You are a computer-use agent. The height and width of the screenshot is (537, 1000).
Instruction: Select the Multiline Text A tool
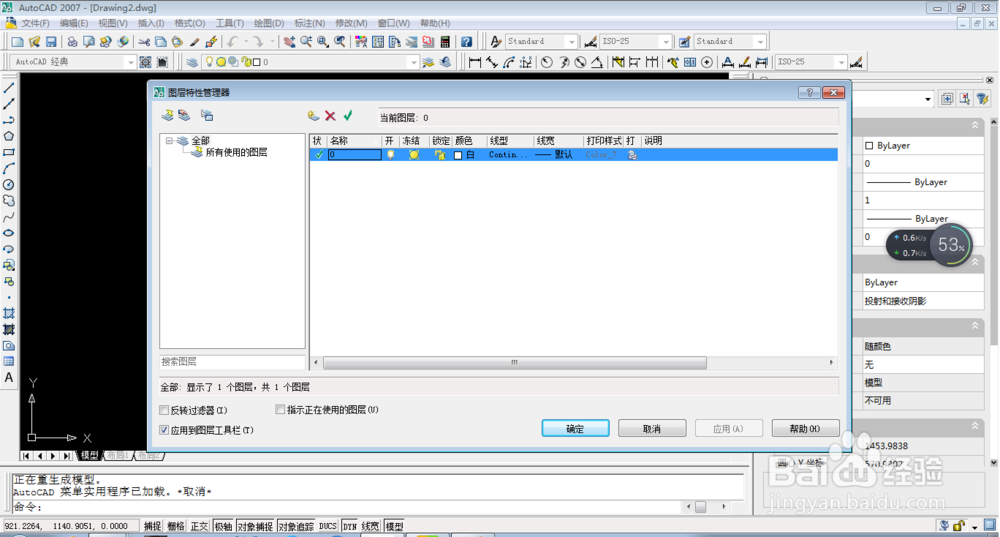9,378
